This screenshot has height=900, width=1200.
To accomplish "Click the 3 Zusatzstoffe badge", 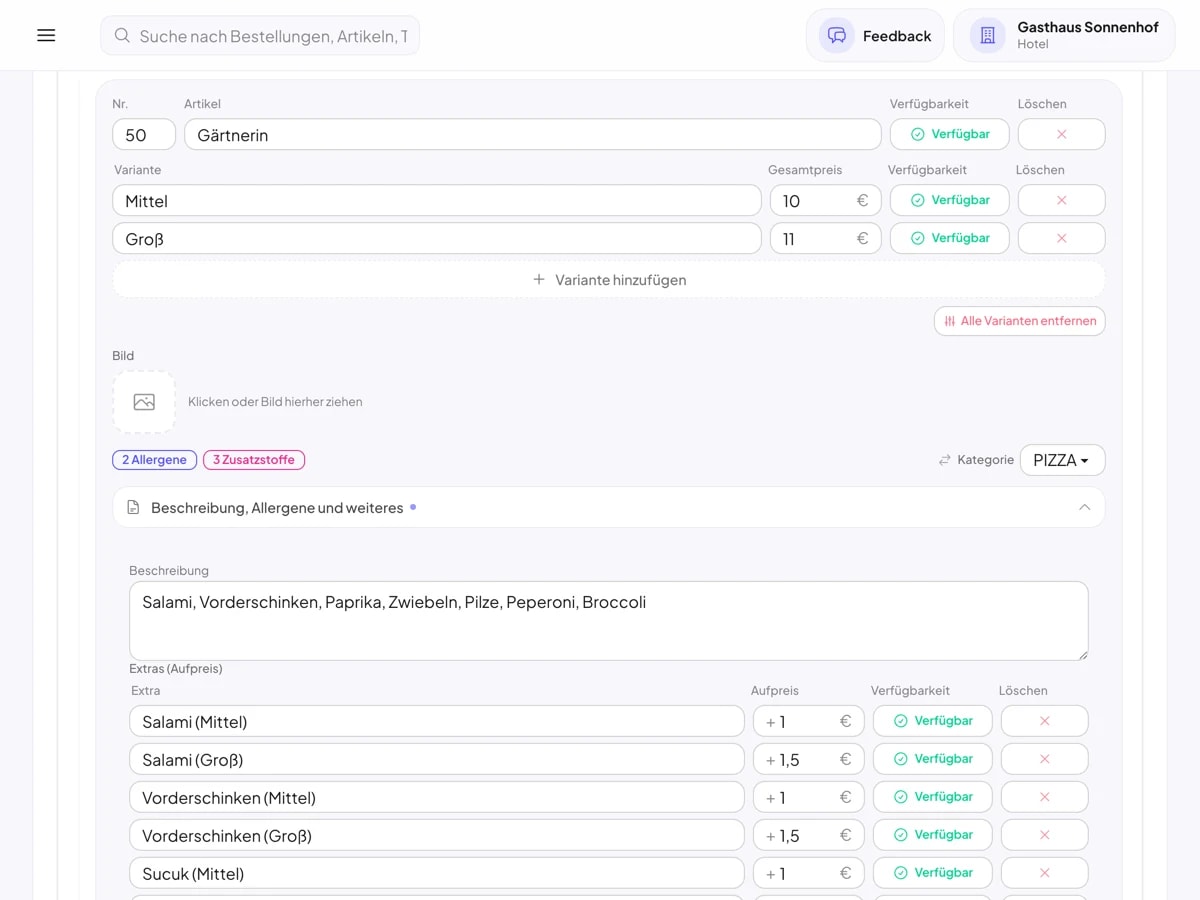I will click(254, 460).
